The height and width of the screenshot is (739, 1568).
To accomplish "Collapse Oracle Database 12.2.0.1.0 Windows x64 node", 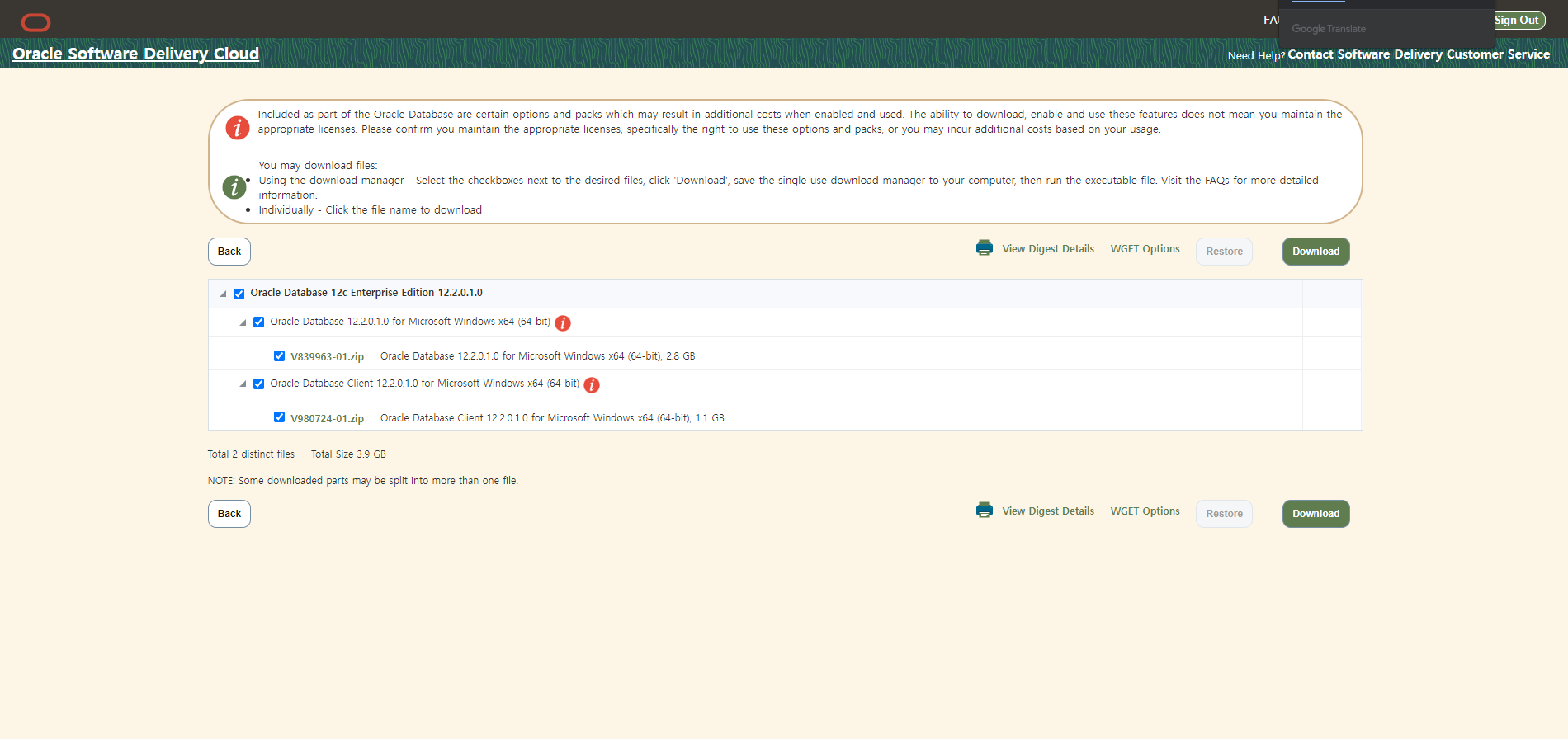I will coord(243,322).
